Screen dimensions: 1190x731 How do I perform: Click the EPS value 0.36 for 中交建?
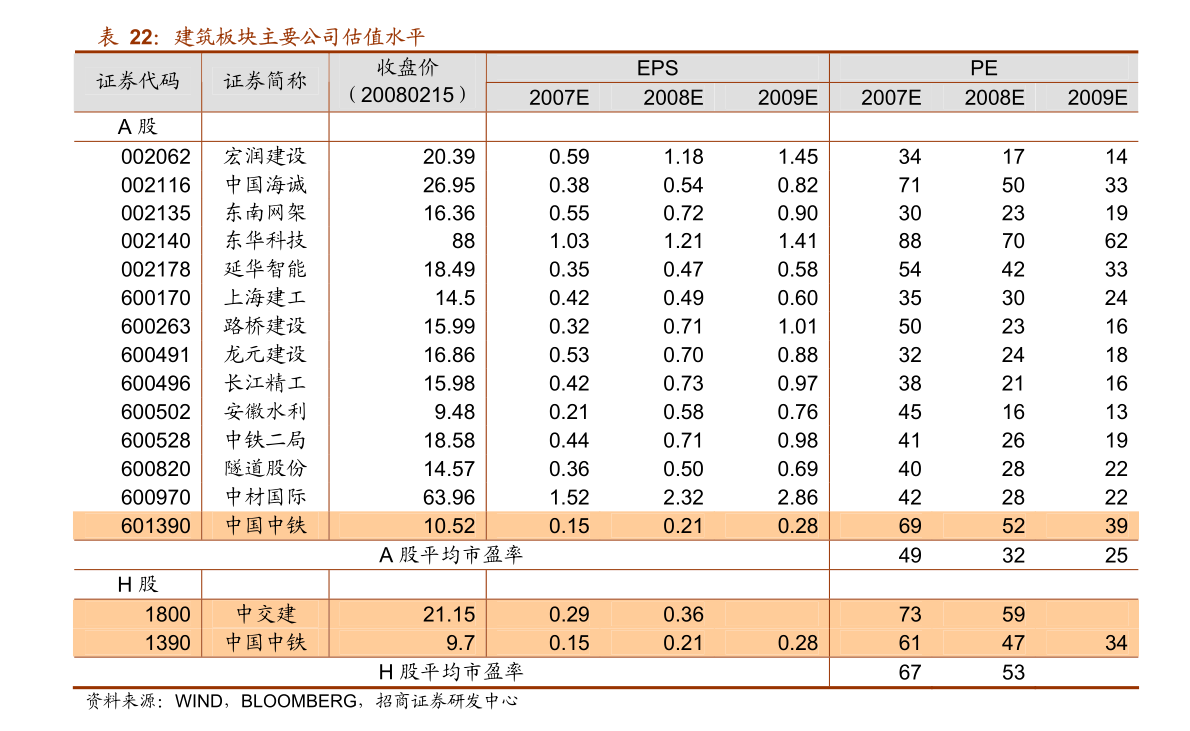click(x=682, y=615)
